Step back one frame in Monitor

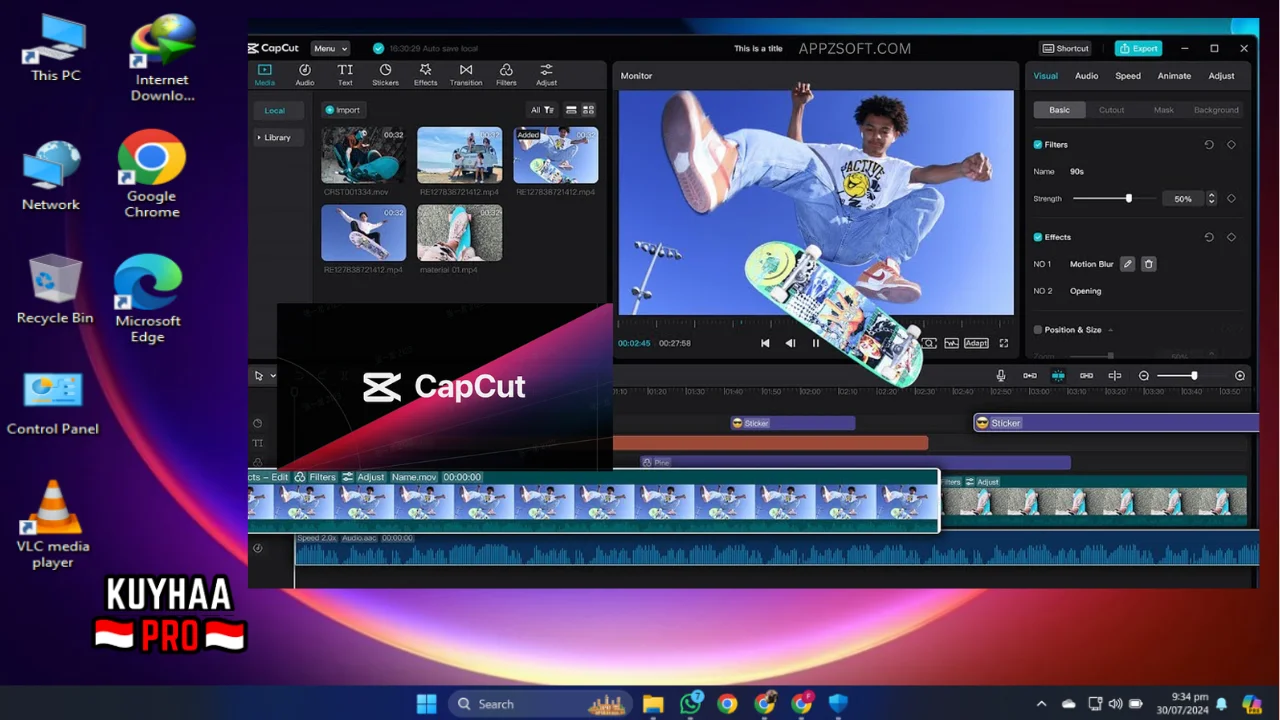pos(790,343)
